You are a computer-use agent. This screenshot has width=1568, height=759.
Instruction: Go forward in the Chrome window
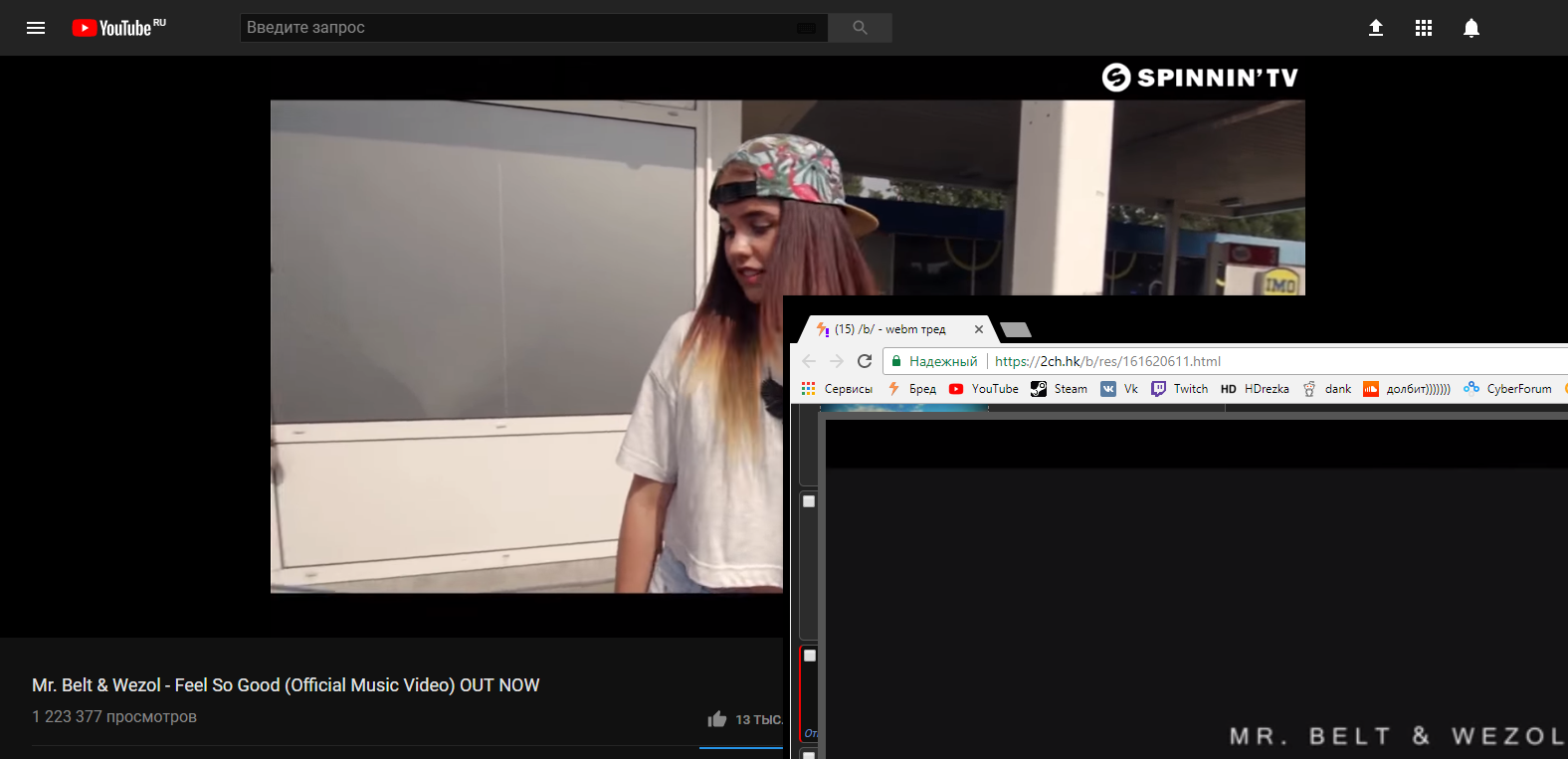click(837, 361)
